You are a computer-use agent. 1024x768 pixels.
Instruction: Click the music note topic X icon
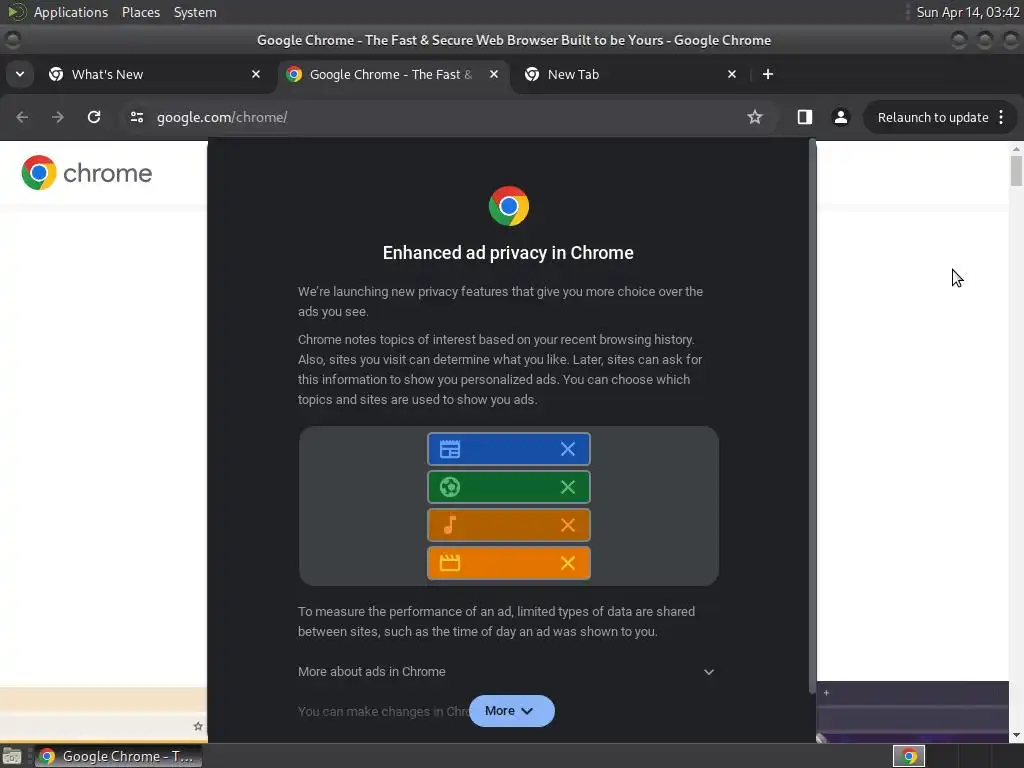click(x=568, y=525)
